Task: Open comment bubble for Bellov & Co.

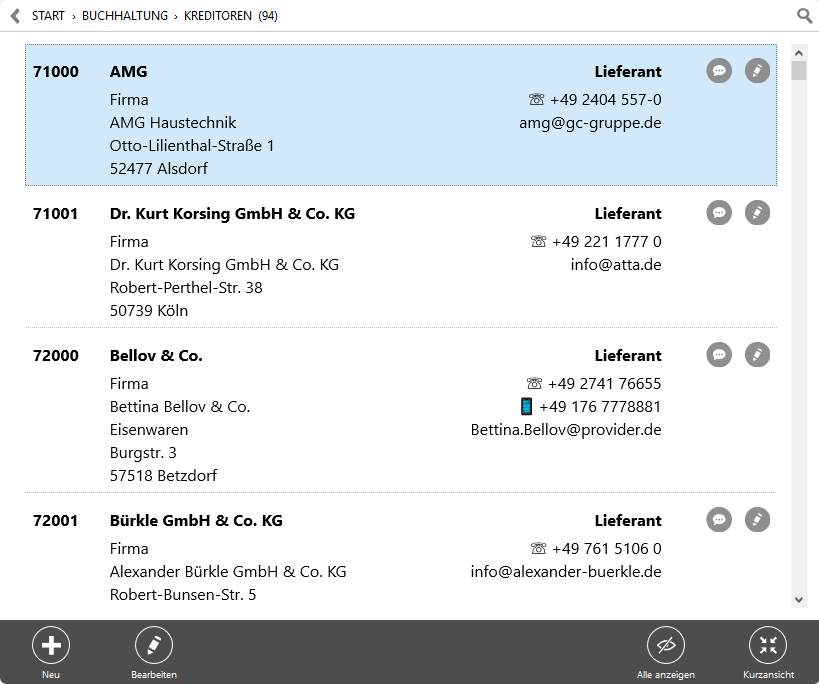Action: 719,355
